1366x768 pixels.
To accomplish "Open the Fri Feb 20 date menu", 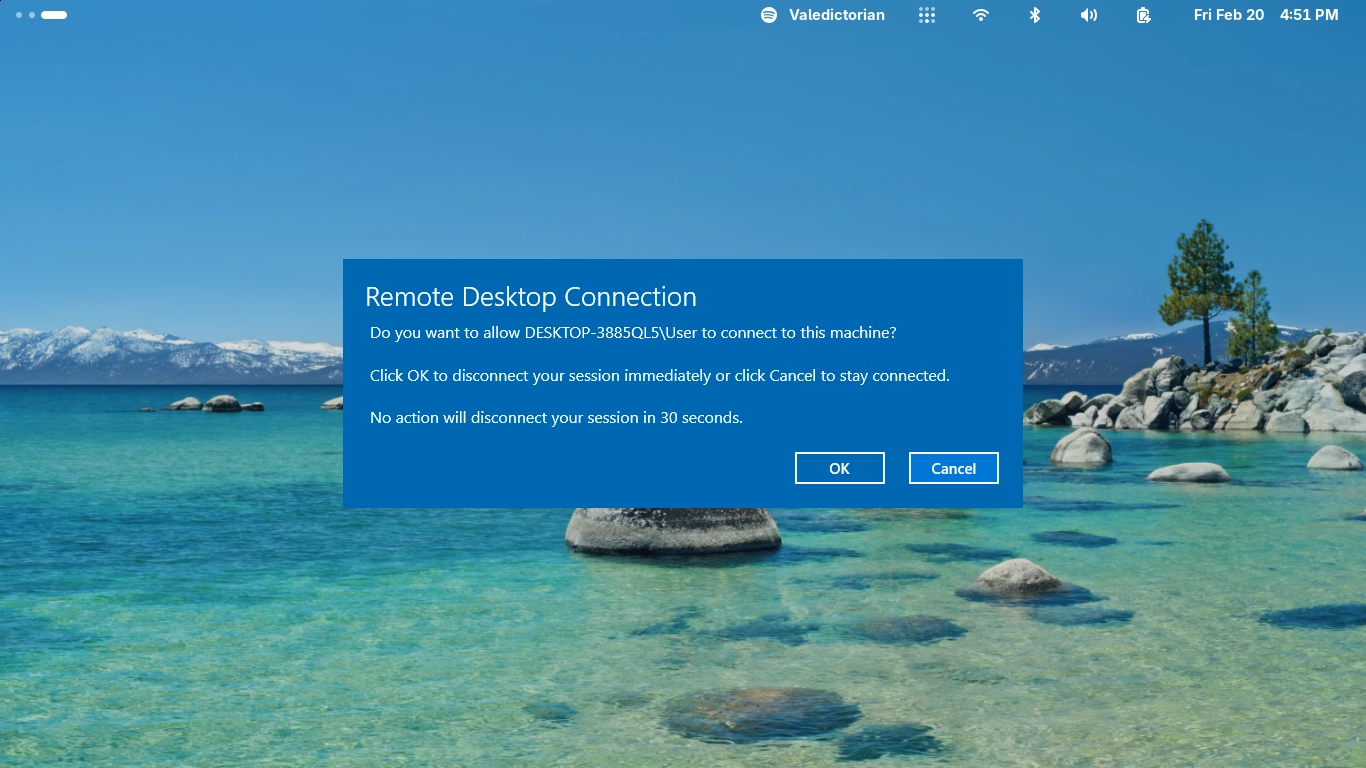I will click(1228, 15).
